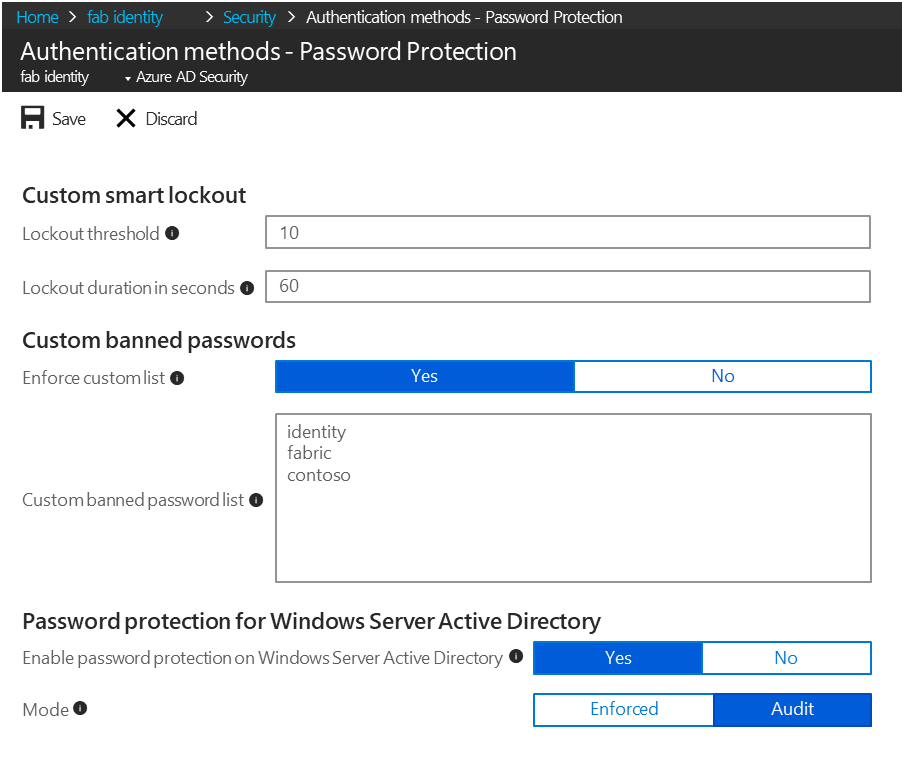Expand the dropdown caret beside Azure AD Security
902x759 pixels.
click(x=128, y=78)
